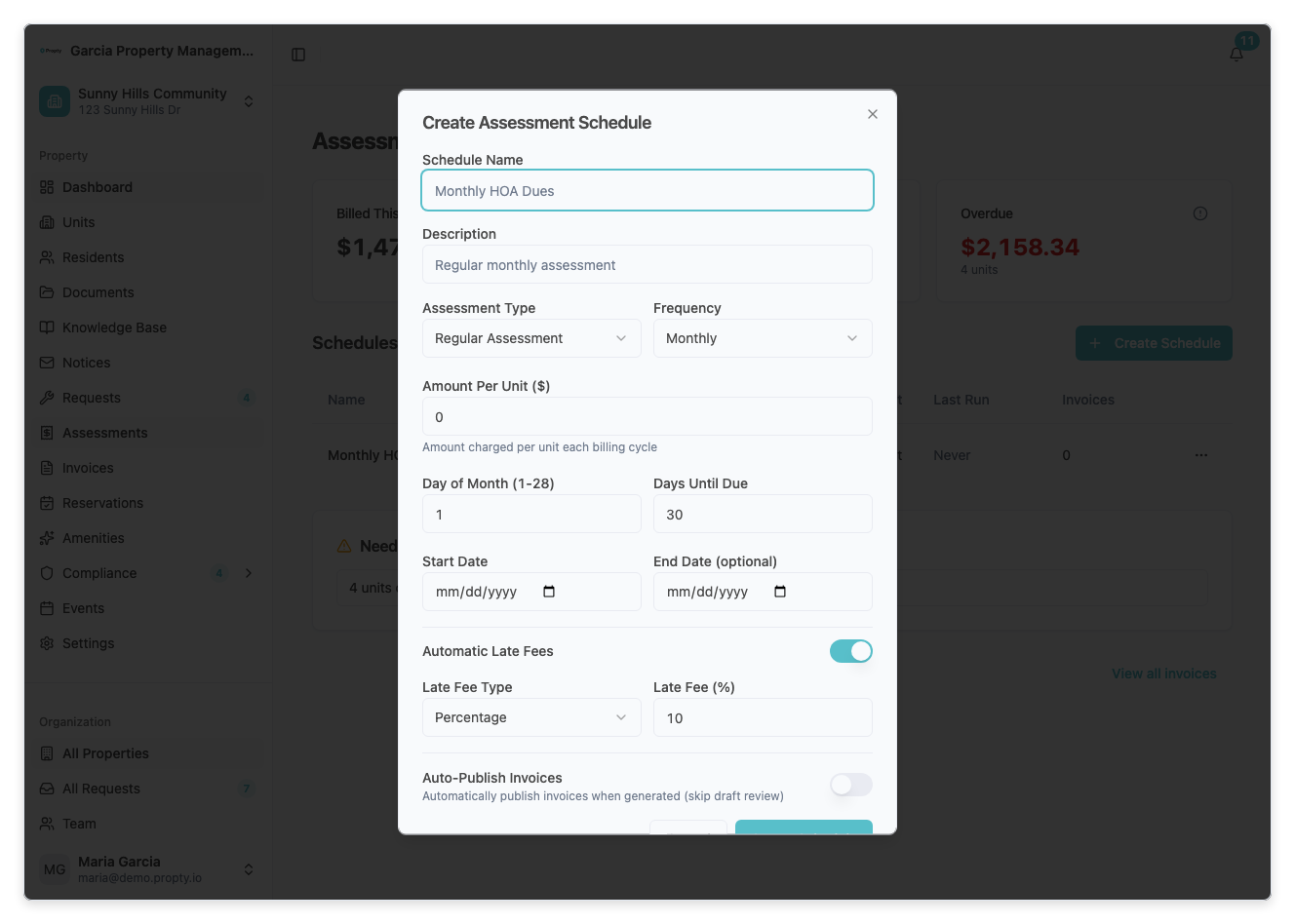Click the Invoices document icon

click(x=47, y=468)
